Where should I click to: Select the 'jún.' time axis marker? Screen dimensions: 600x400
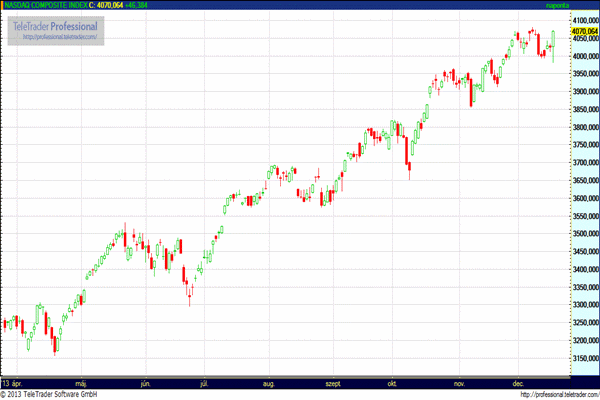point(145,384)
